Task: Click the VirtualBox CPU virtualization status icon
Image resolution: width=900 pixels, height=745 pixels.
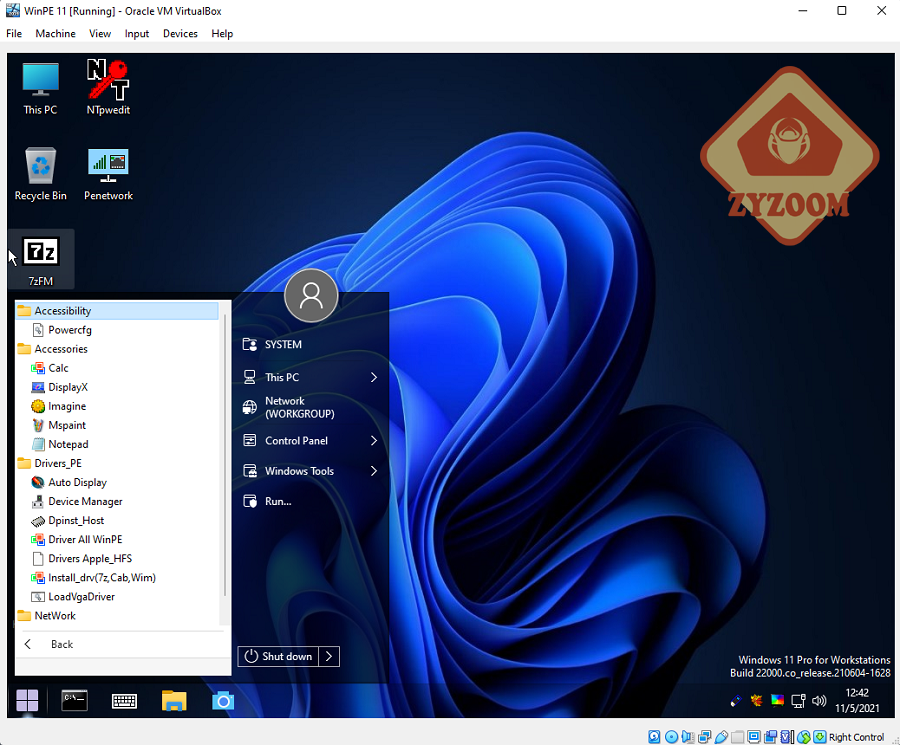Action: pyautogui.click(x=787, y=736)
